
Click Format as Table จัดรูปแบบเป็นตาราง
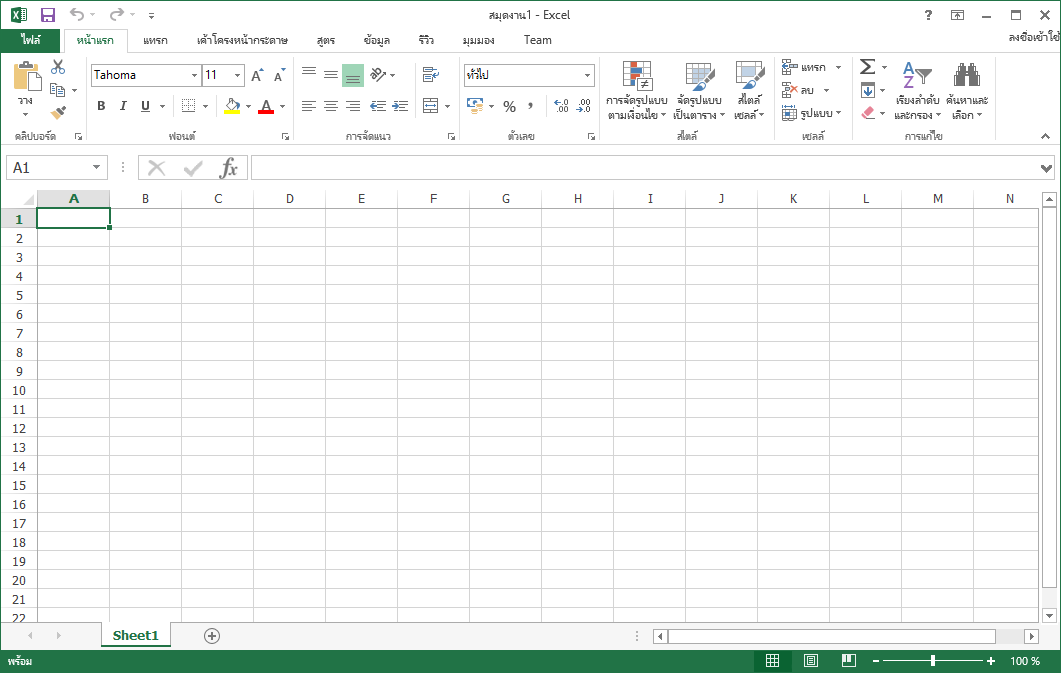click(x=699, y=91)
